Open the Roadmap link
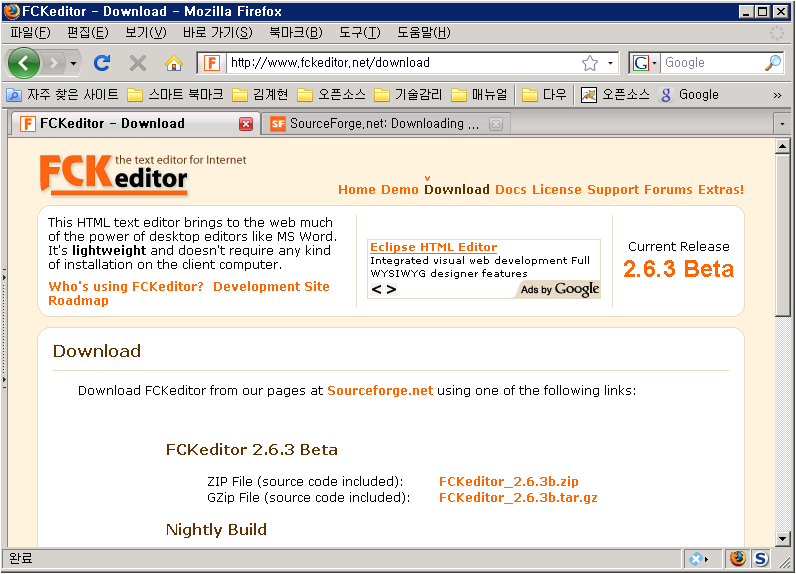The height and width of the screenshot is (574, 796). coord(78,301)
